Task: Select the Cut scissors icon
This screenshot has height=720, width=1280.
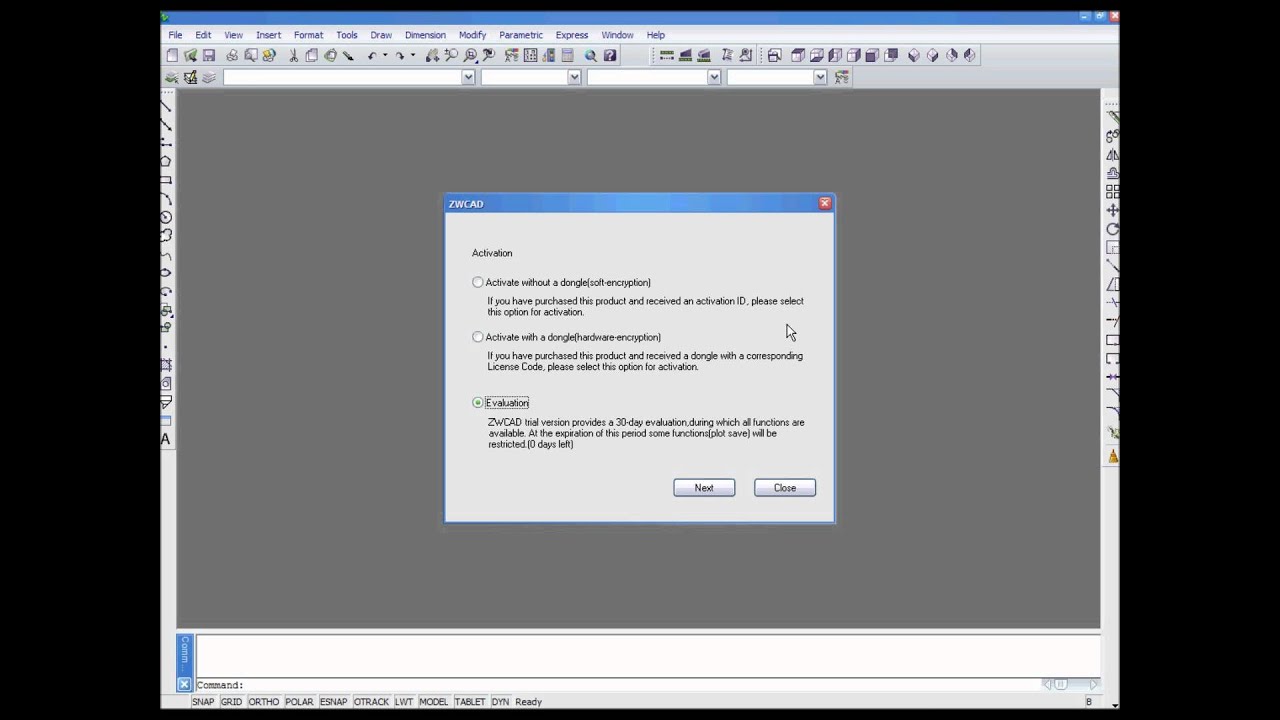Action: [x=293, y=56]
